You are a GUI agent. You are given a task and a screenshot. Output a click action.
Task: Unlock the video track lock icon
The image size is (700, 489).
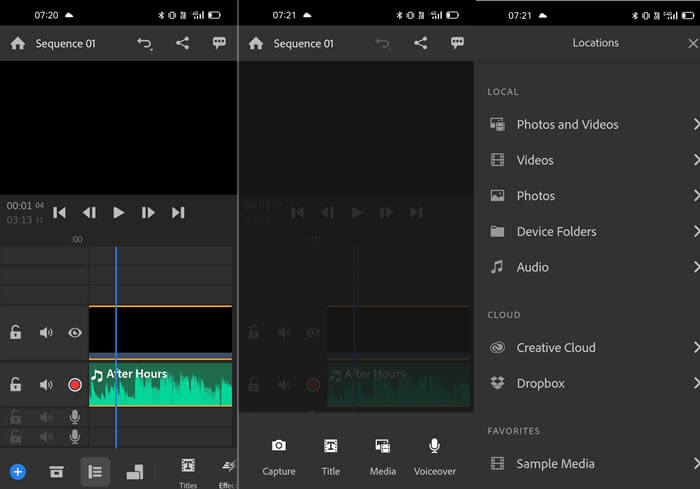click(16, 333)
